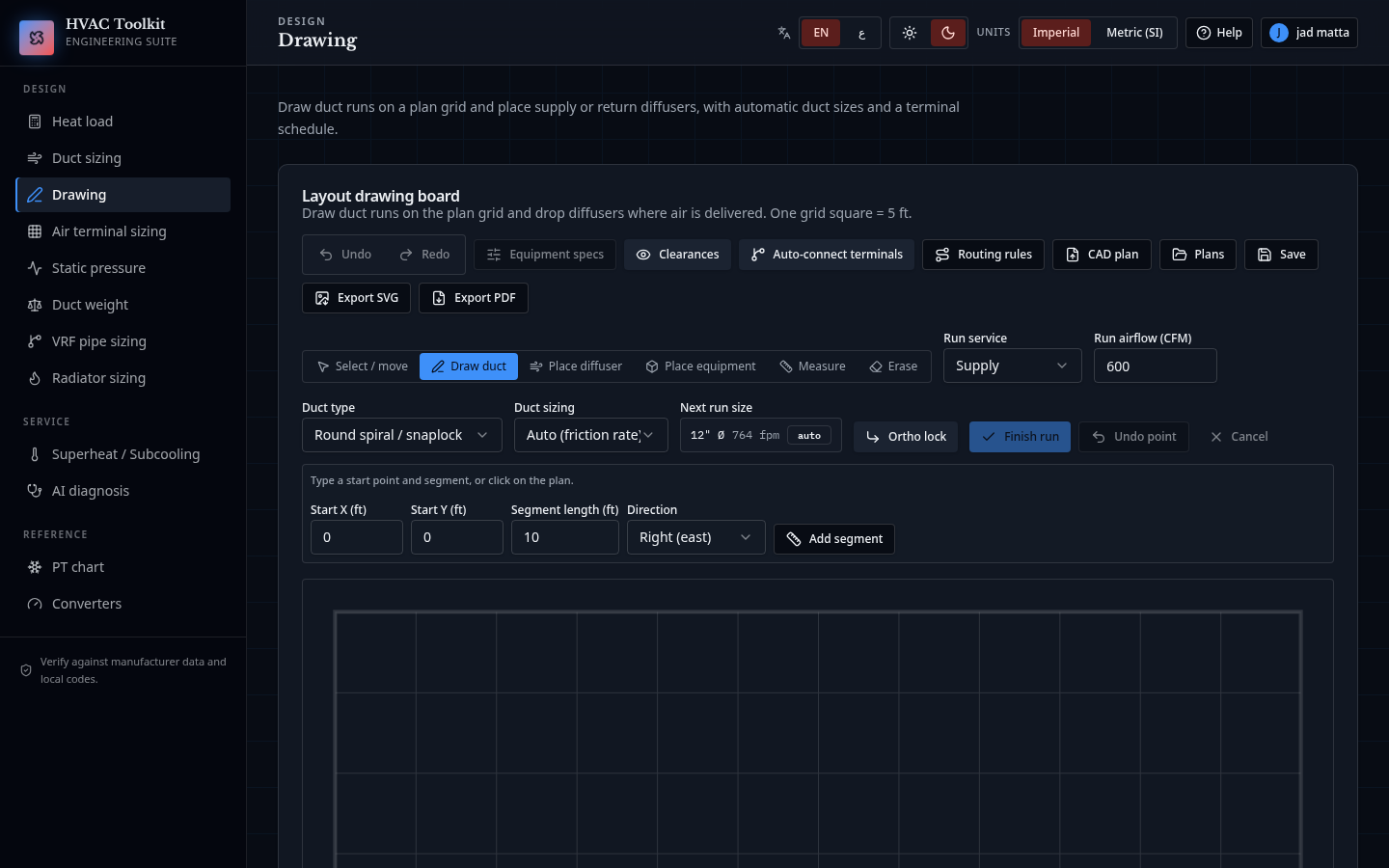Navigate to Static pressure
This screenshot has width=1389, height=868.
pos(123,268)
